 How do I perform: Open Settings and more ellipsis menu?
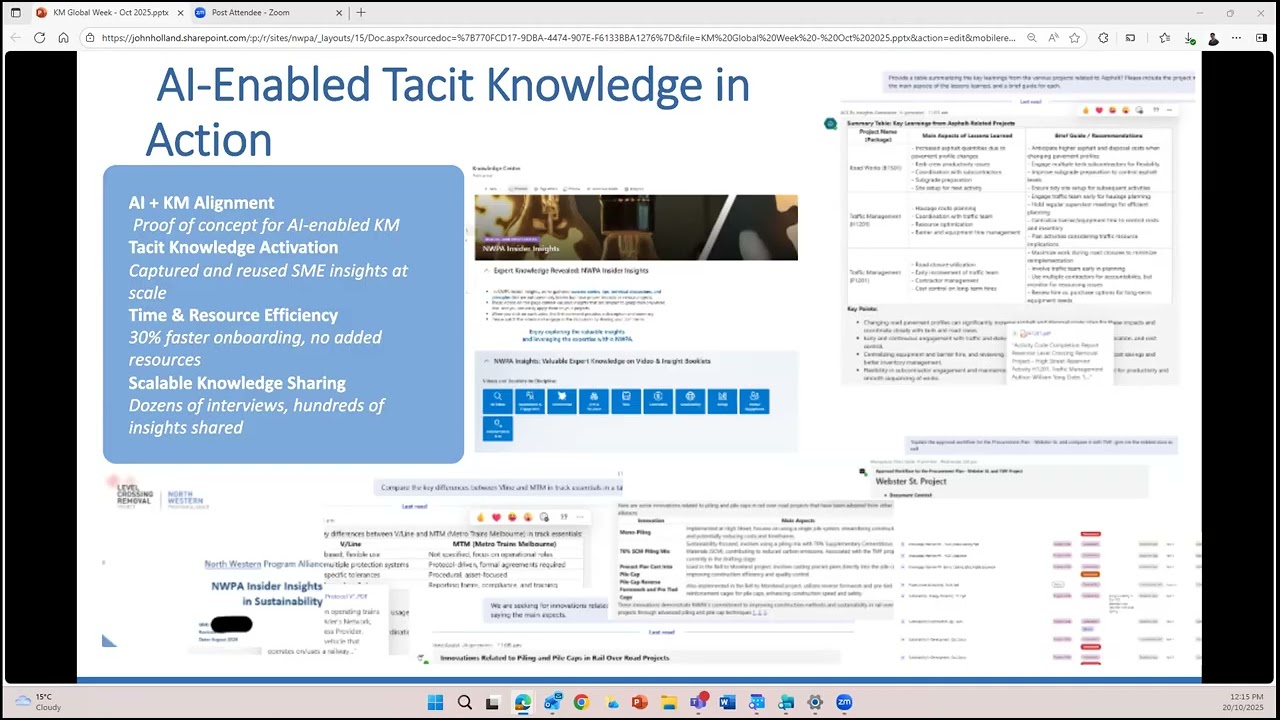[x=1237, y=38]
